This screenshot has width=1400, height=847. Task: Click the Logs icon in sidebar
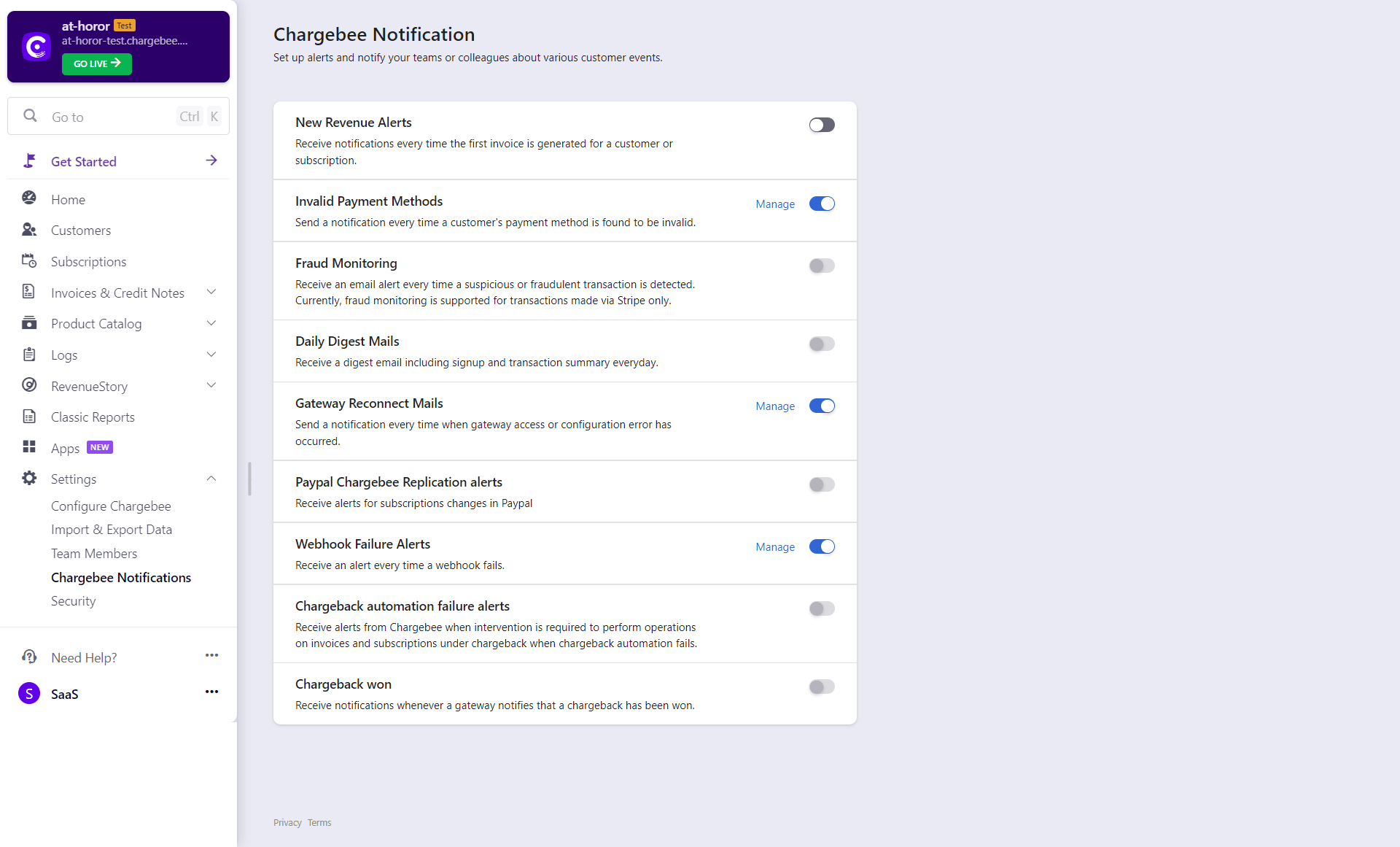[28, 354]
